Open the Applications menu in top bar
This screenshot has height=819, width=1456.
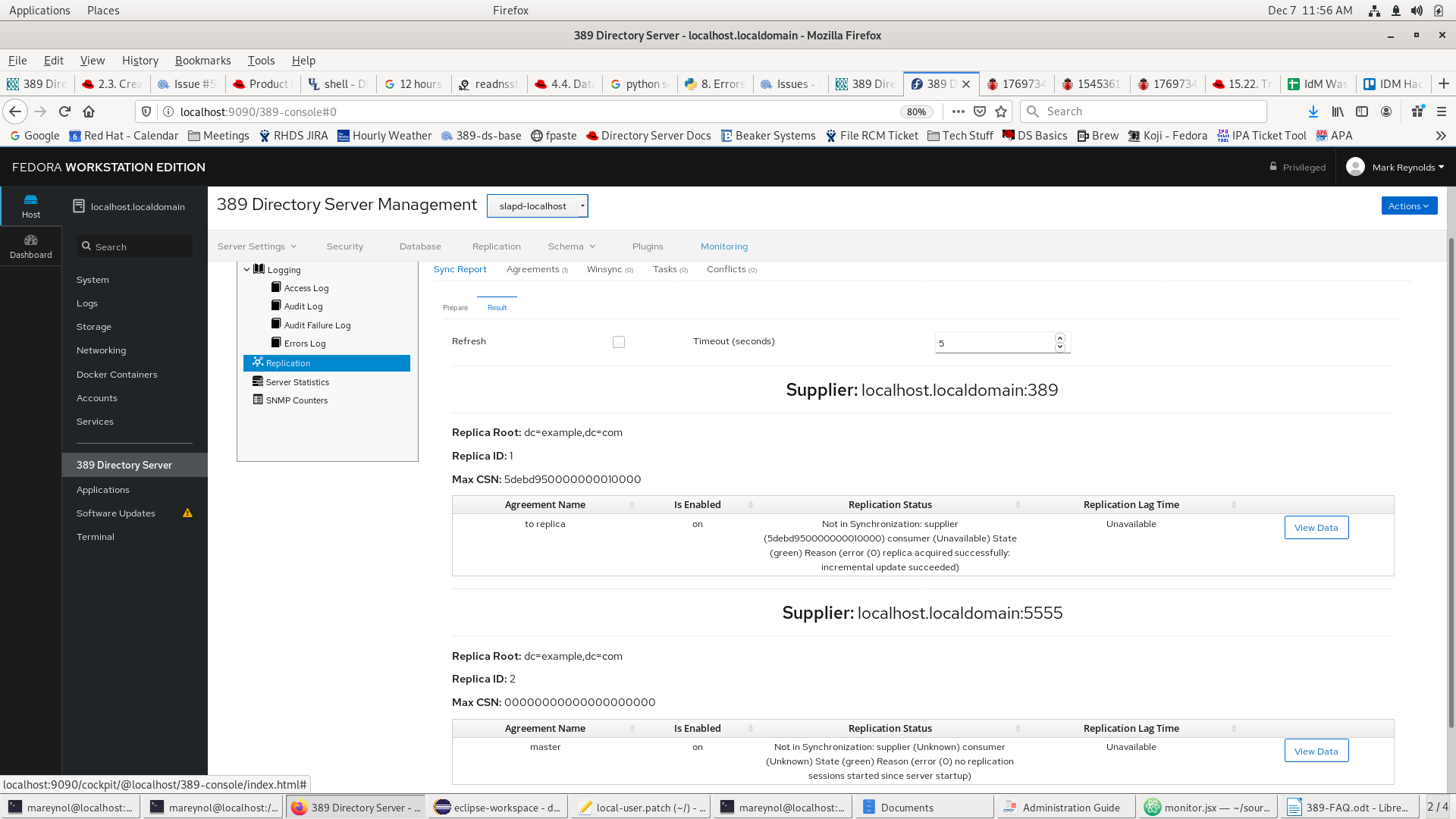coord(39,11)
